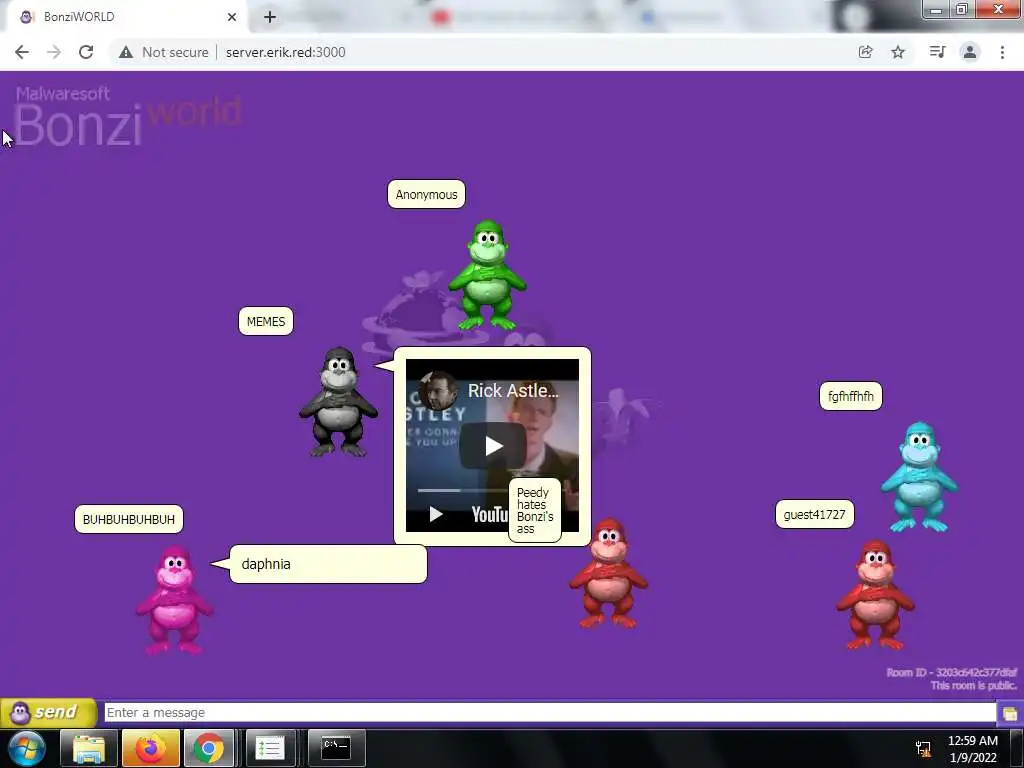Click the gray MEMES Bonzi character
The height and width of the screenshot is (768, 1024).
point(338,401)
